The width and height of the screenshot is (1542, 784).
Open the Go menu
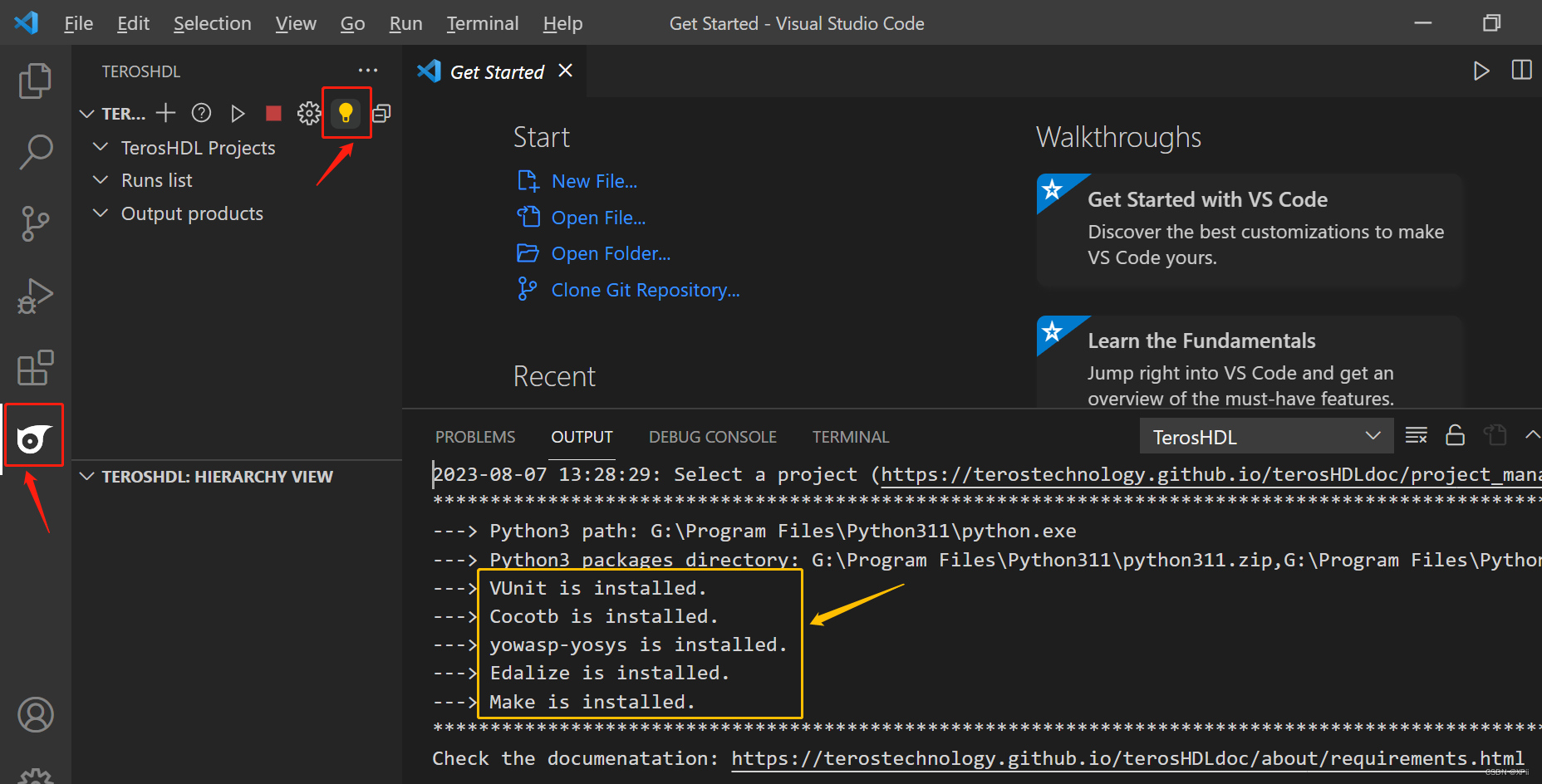[352, 23]
